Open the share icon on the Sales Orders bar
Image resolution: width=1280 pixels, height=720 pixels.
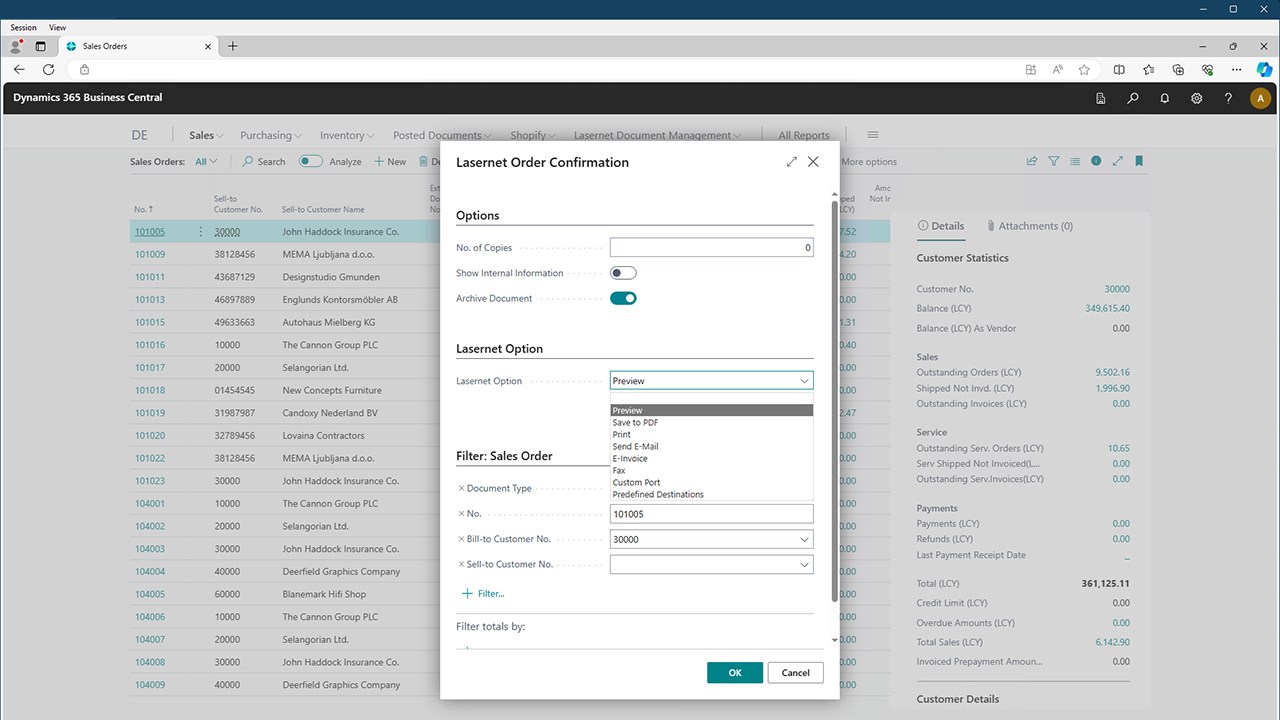[1032, 161]
